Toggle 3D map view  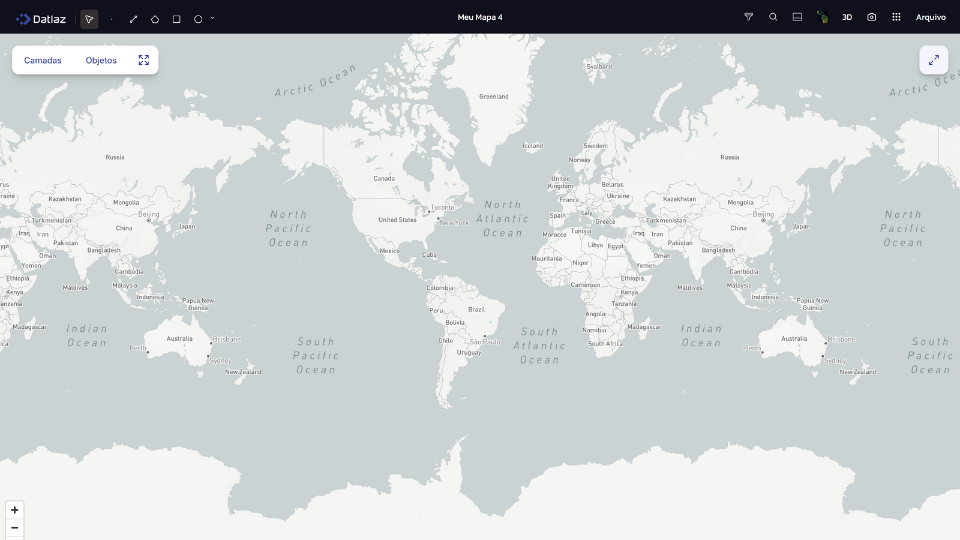847,17
